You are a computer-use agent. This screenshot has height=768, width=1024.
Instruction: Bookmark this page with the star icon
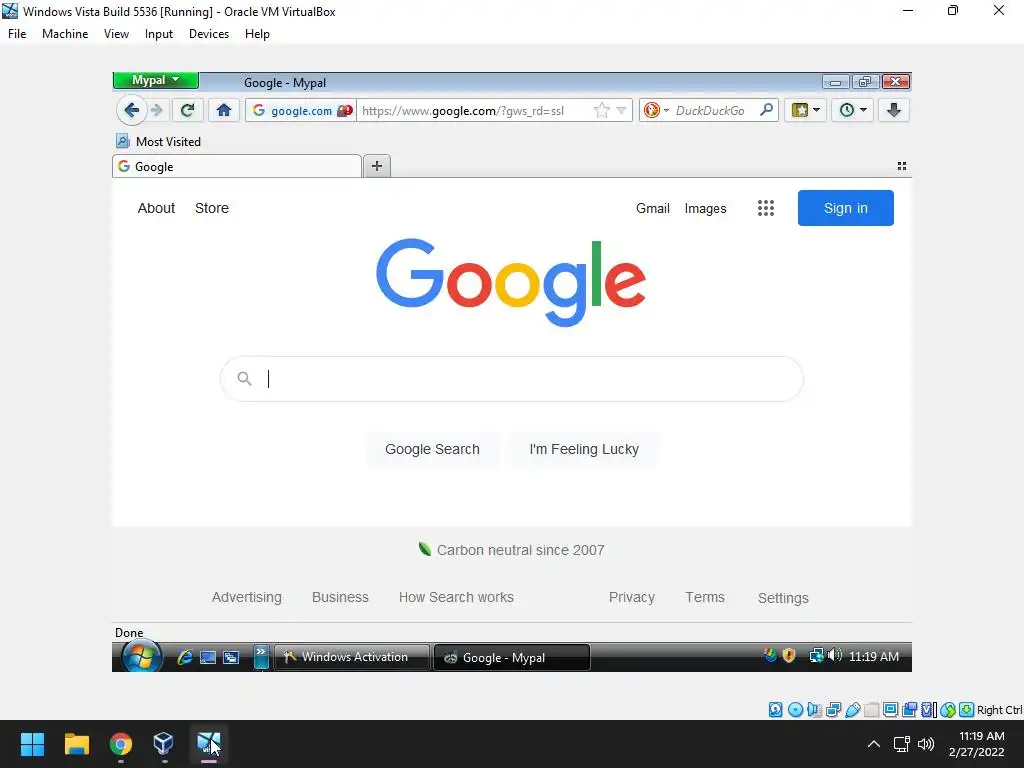tap(601, 110)
